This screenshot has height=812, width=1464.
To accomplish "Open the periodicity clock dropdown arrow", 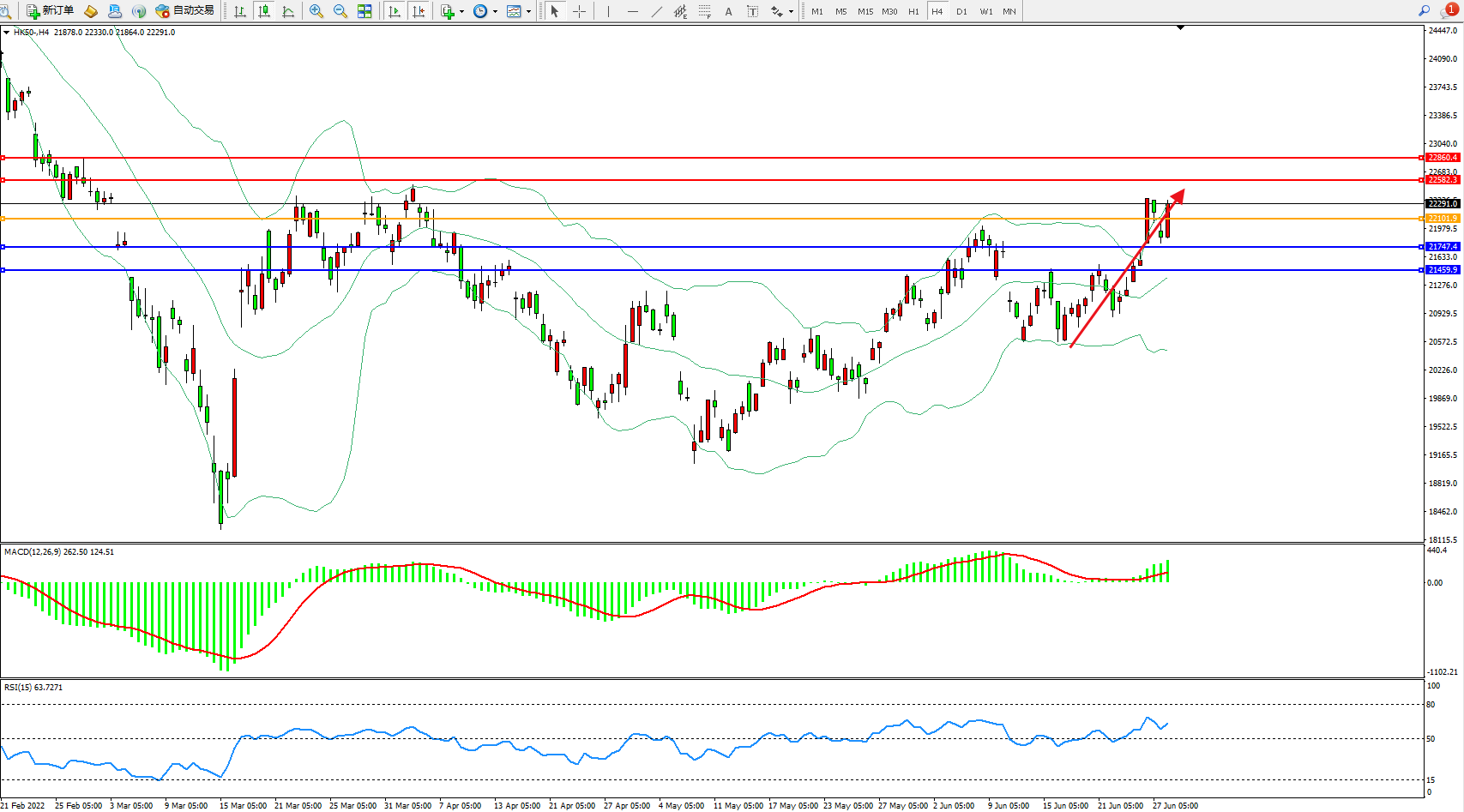I will click(495, 12).
